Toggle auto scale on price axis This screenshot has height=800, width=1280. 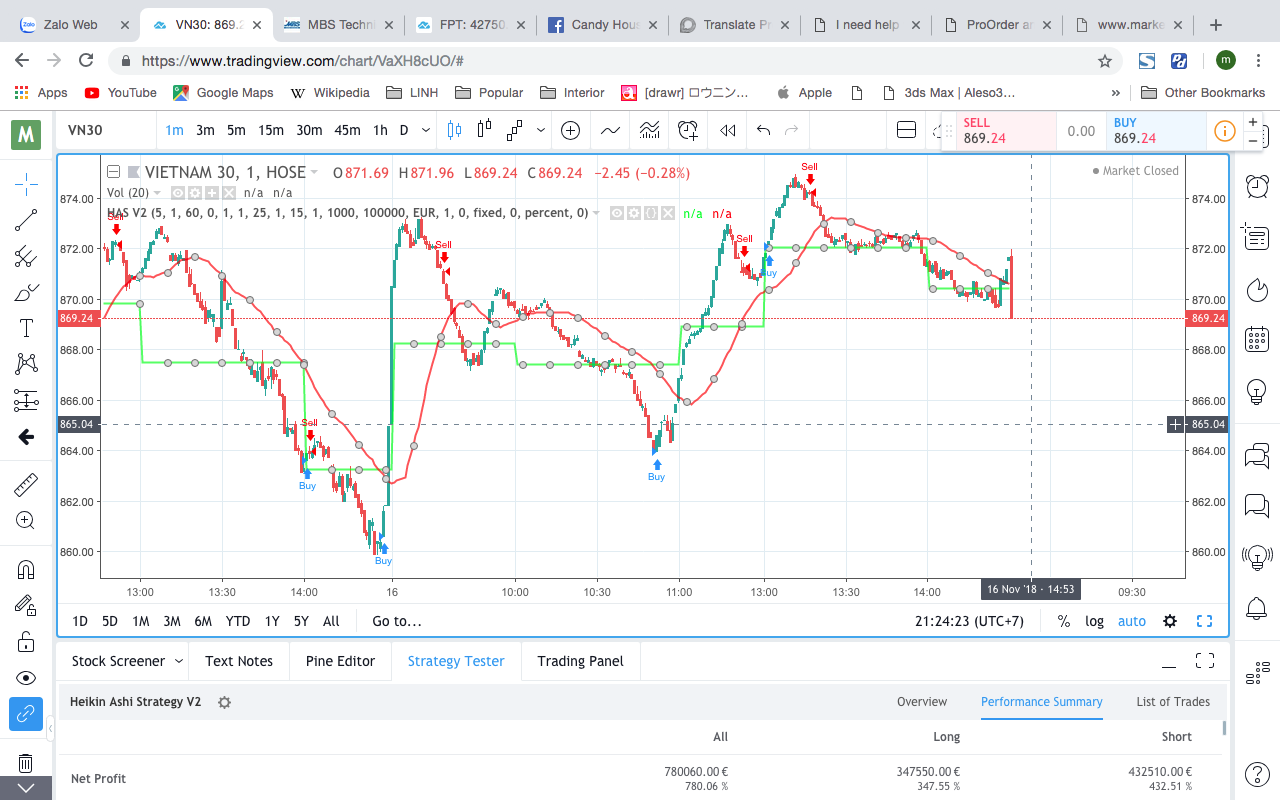(x=1131, y=621)
